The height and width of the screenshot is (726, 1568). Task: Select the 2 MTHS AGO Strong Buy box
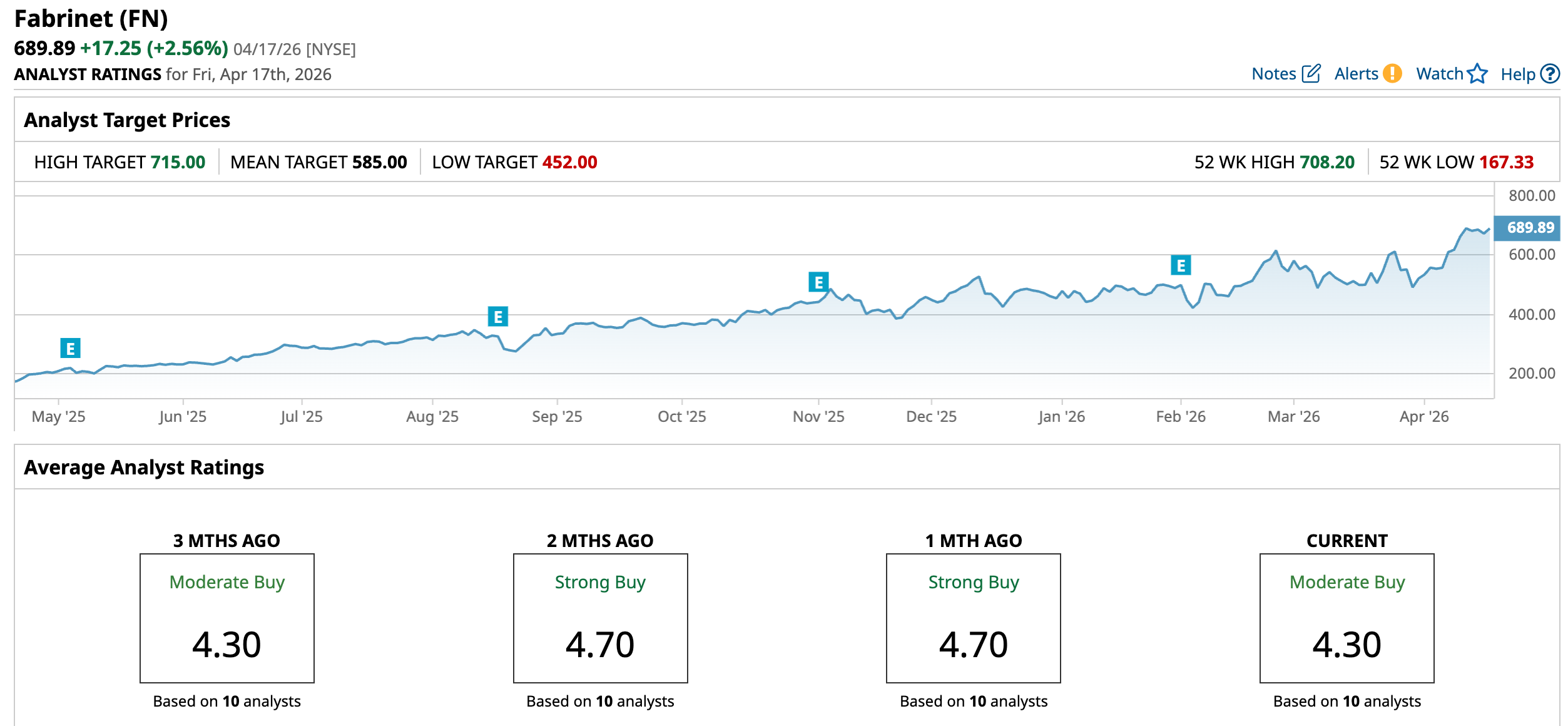click(600, 618)
